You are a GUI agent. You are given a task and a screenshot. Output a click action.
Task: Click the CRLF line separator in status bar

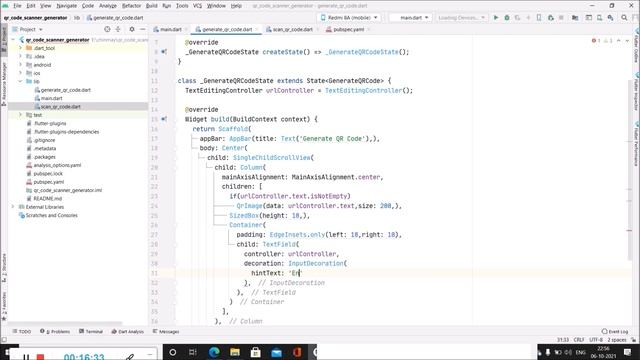[x=579, y=340]
